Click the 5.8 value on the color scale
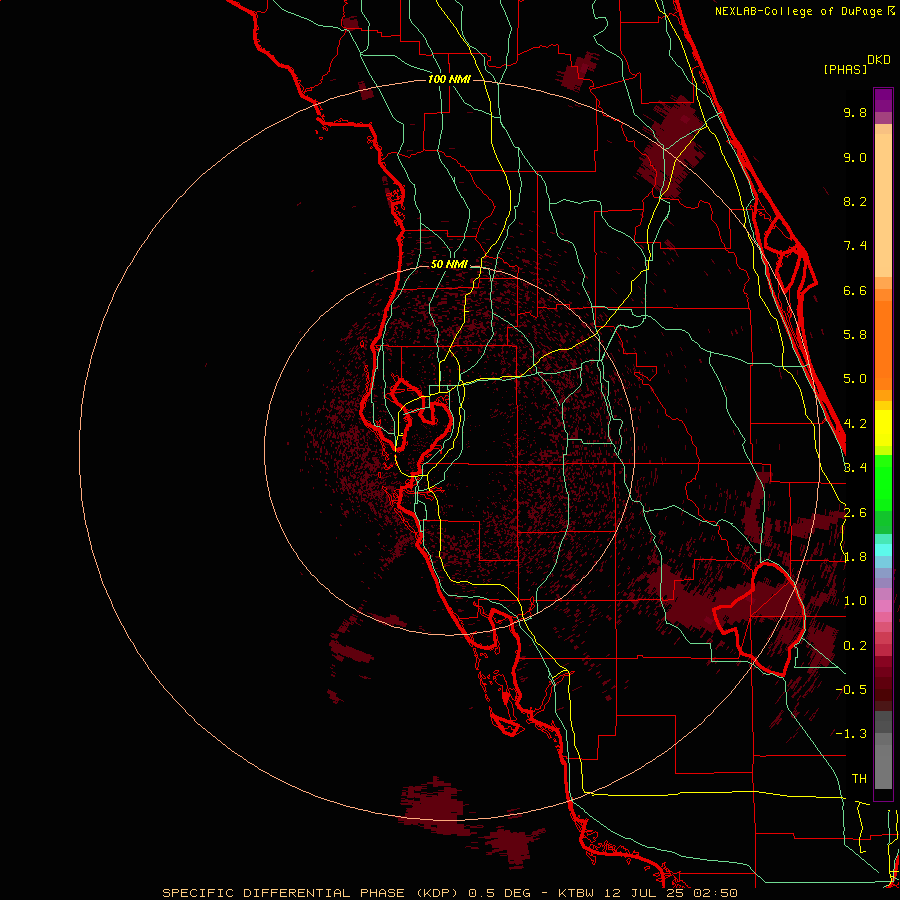 [x=855, y=335]
